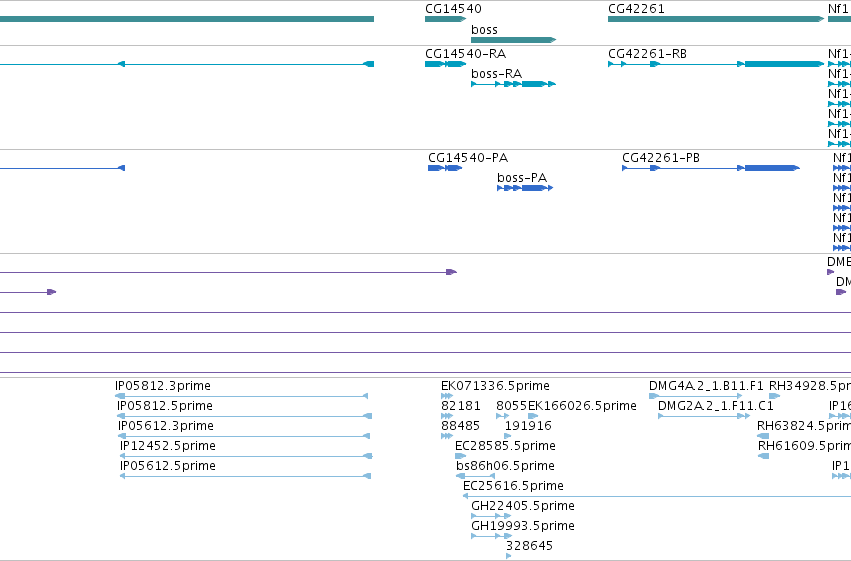The image size is (851, 561).
Task: Click the EC28585.5prime EST label
Action: point(505,446)
